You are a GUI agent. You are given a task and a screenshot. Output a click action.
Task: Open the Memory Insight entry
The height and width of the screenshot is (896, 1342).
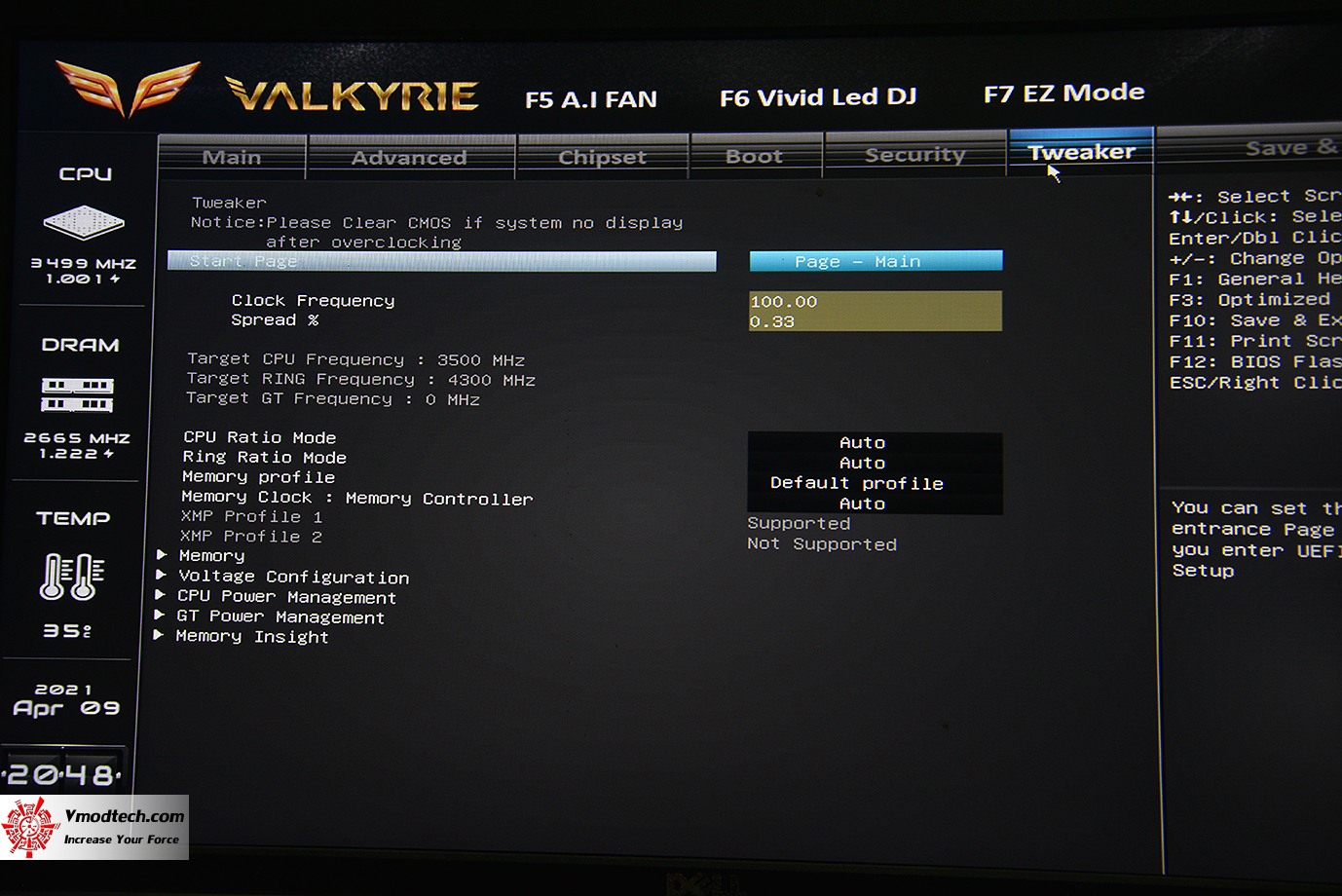tap(252, 636)
